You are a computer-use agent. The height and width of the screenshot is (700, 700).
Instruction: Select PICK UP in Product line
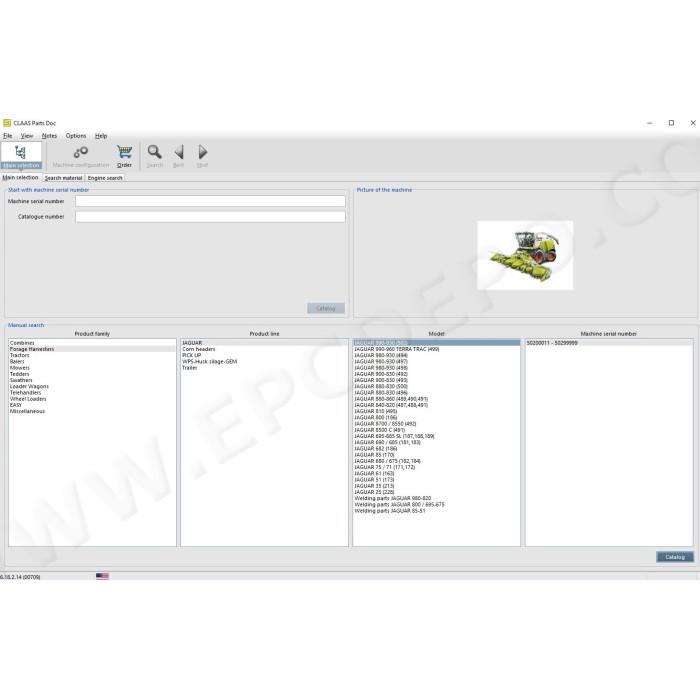(264, 355)
